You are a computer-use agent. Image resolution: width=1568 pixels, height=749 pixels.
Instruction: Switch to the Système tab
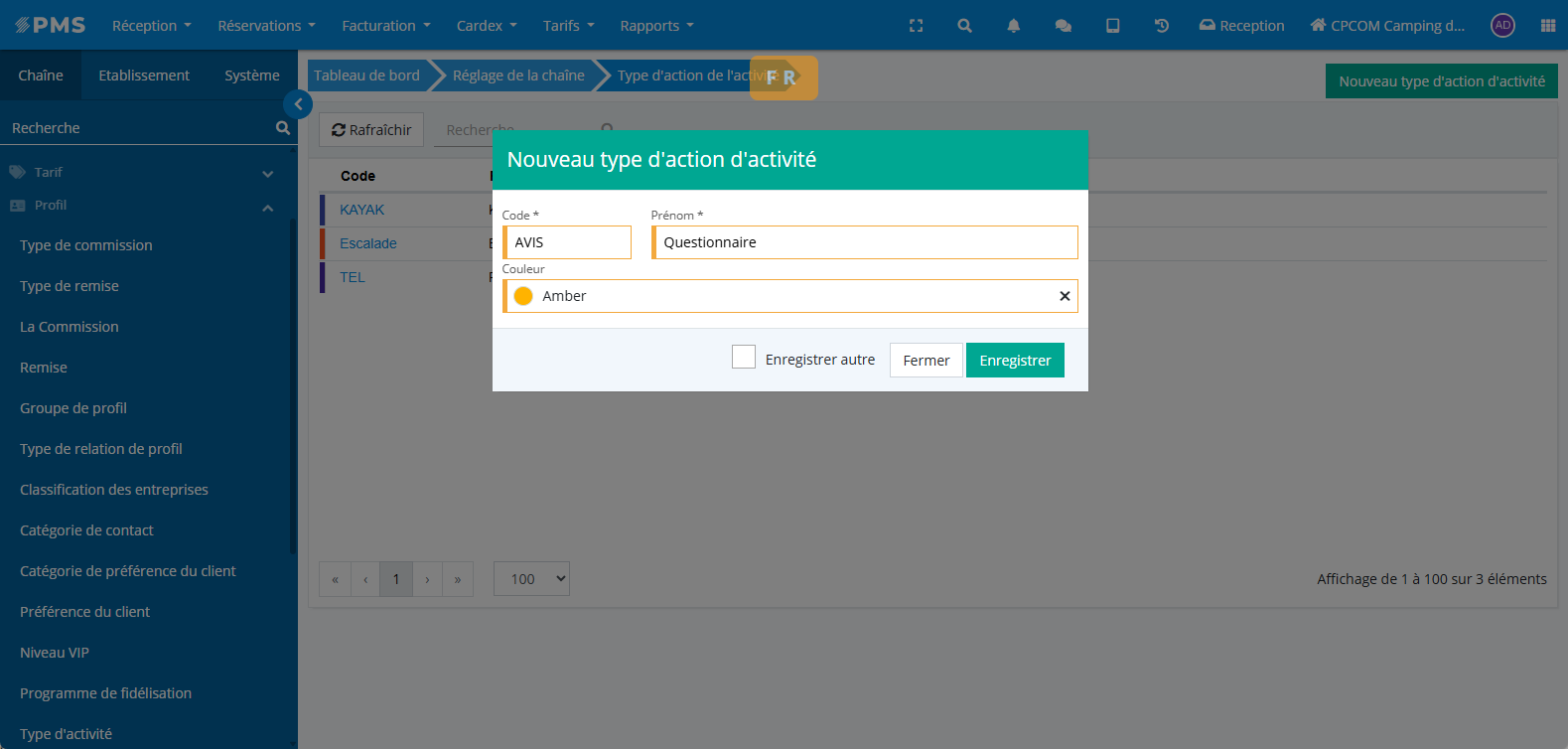coord(252,75)
